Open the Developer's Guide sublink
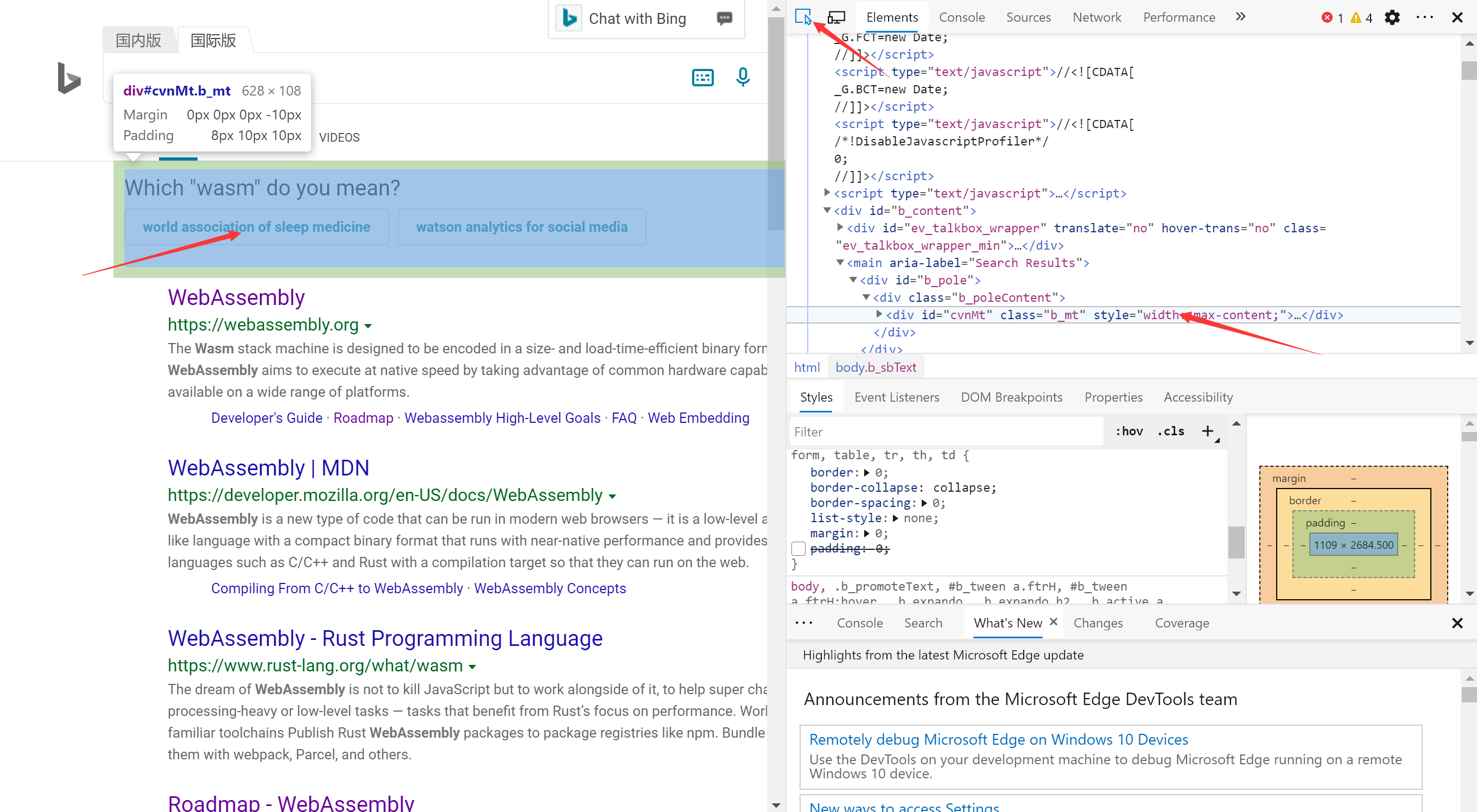The height and width of the screenshot is (812, 1477). (x=267, y=417)
